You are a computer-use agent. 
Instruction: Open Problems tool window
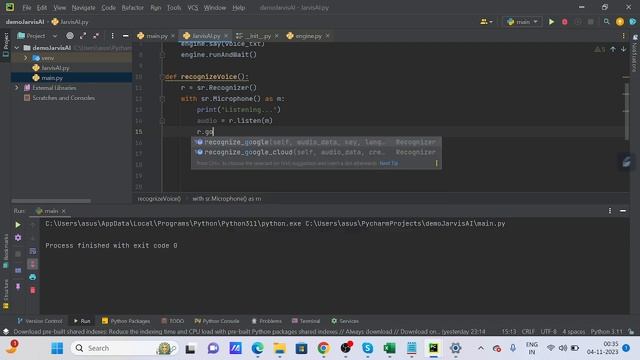[267, 321]
